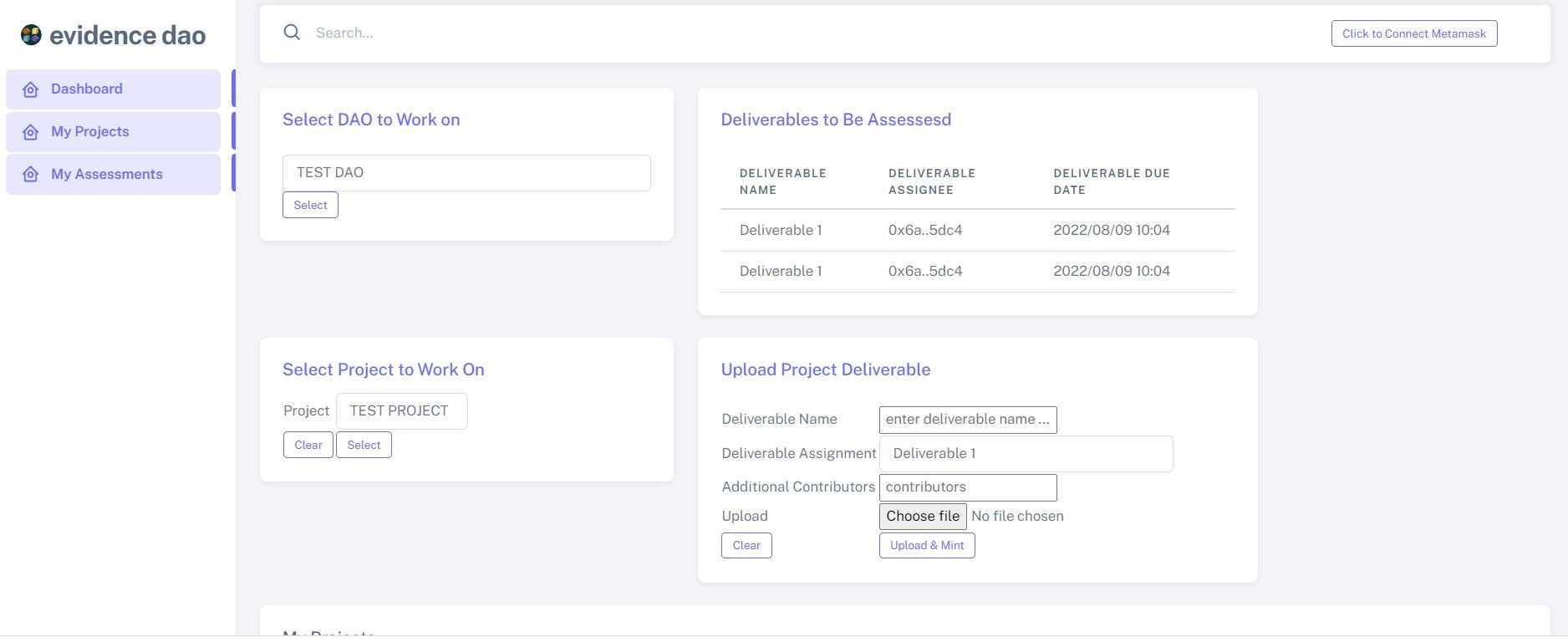1568x642 pixels.
Task: Click the Dashboard home icon
Action: (x=31, y=89)
